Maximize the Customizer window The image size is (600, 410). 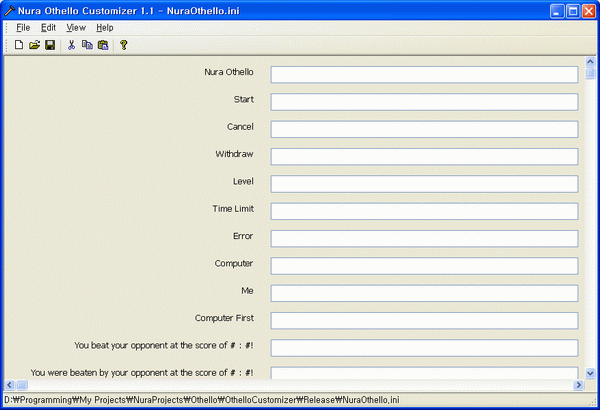pyautogui.click(x=573, y=11)
